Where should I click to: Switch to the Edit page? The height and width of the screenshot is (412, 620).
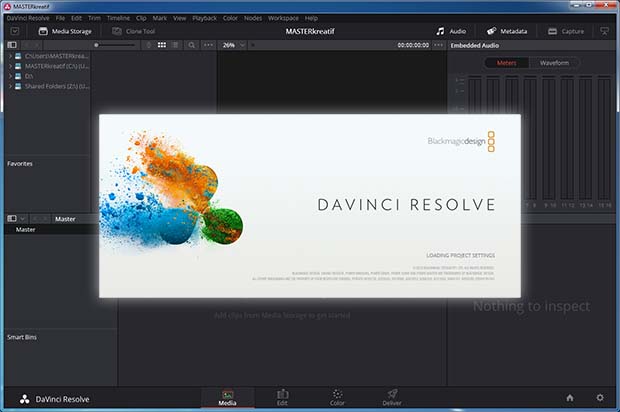click(x=282, y=398)
